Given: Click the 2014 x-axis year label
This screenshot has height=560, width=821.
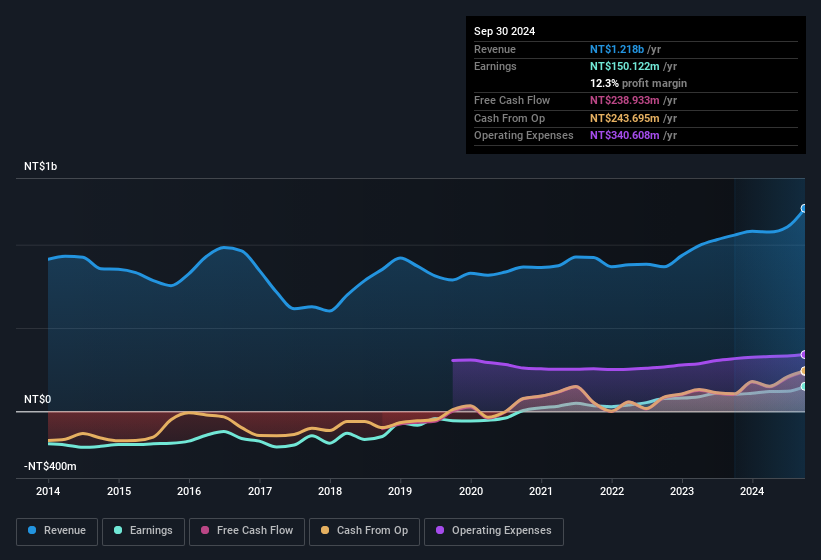Looking at the screenshot, I should pyautogui.click(x=48, y=491).
